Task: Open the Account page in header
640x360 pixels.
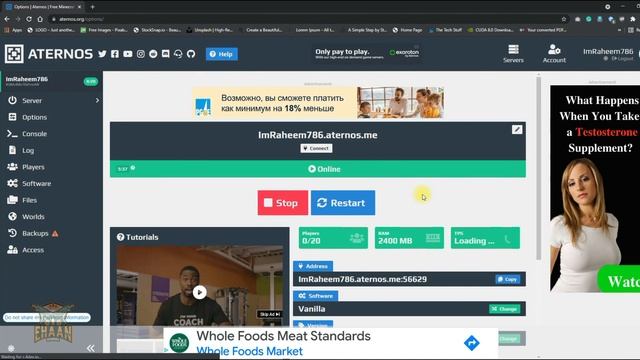Action: pos(554,54)
